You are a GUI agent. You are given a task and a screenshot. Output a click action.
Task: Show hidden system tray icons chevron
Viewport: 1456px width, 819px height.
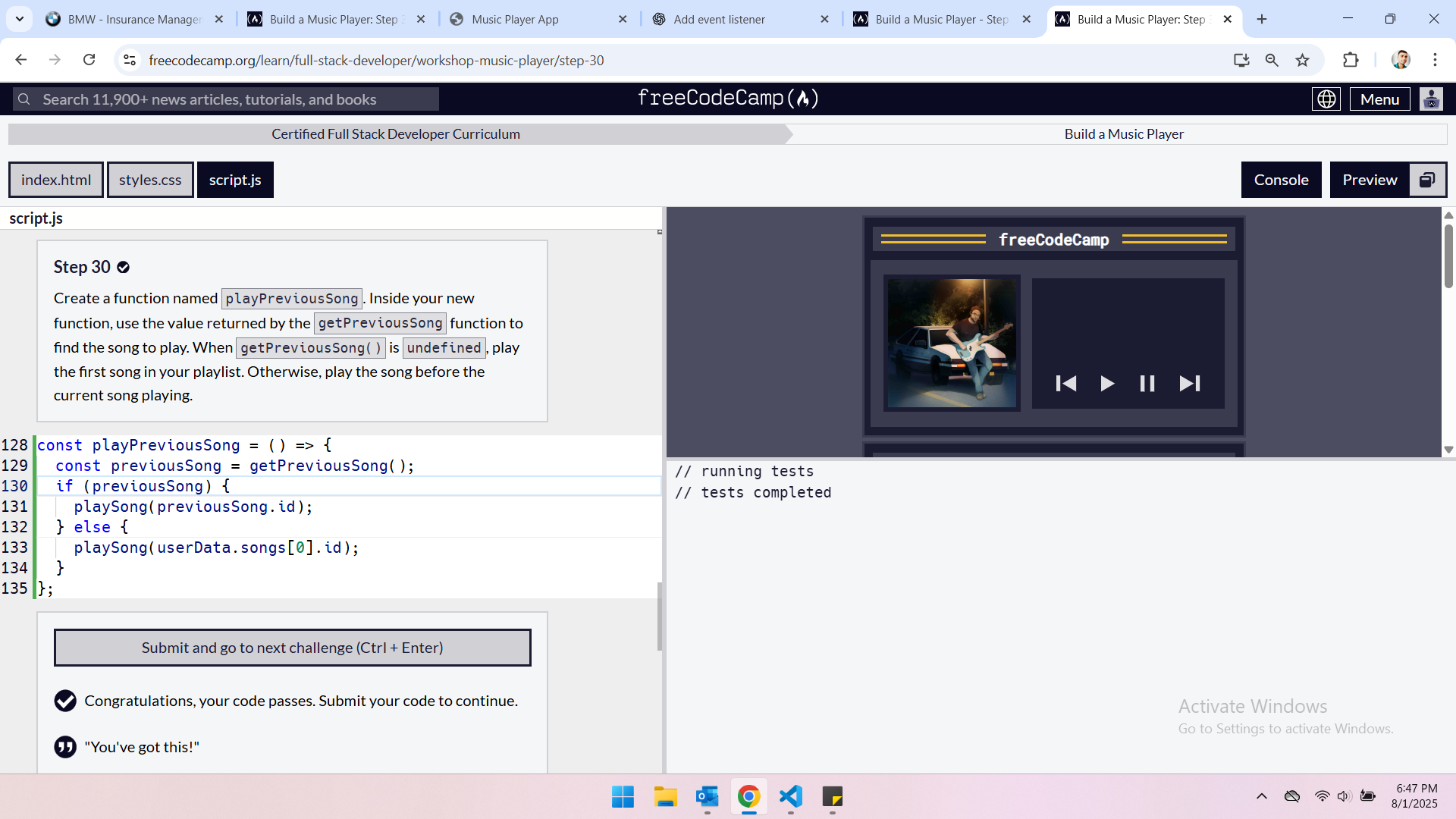[1262, 796]
